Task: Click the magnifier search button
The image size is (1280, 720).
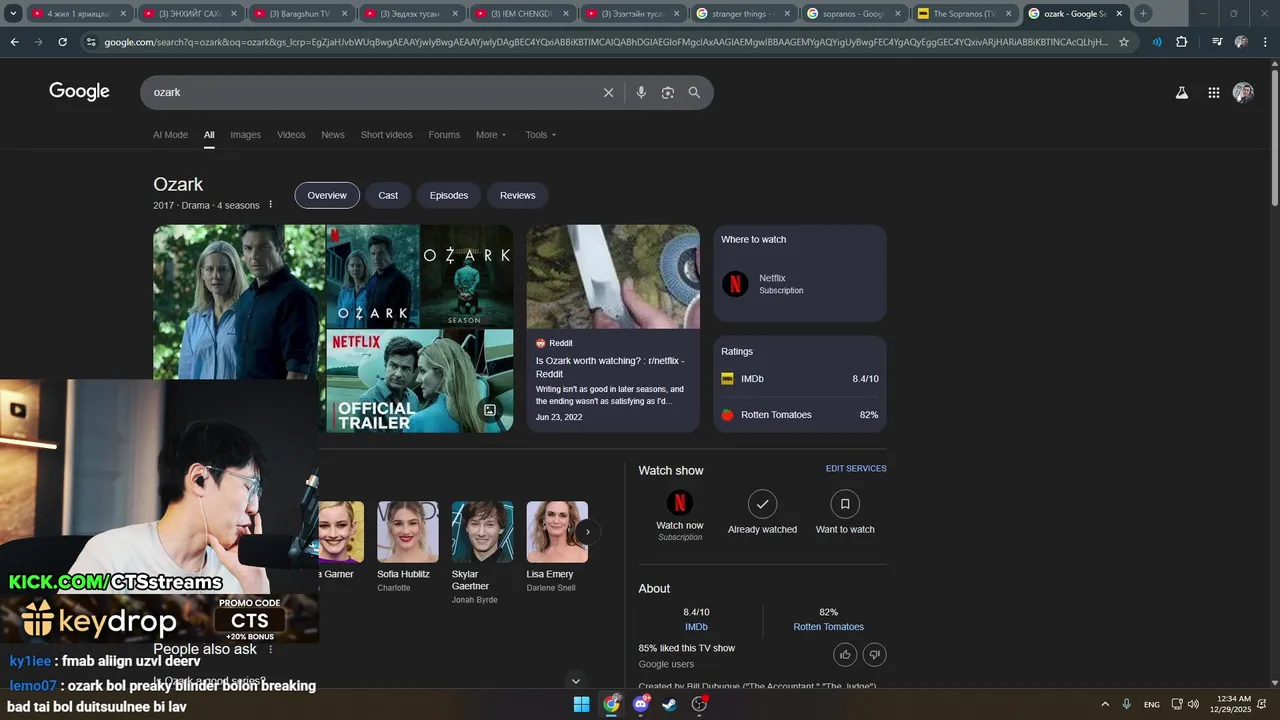Action: click(x=694, y=92)
